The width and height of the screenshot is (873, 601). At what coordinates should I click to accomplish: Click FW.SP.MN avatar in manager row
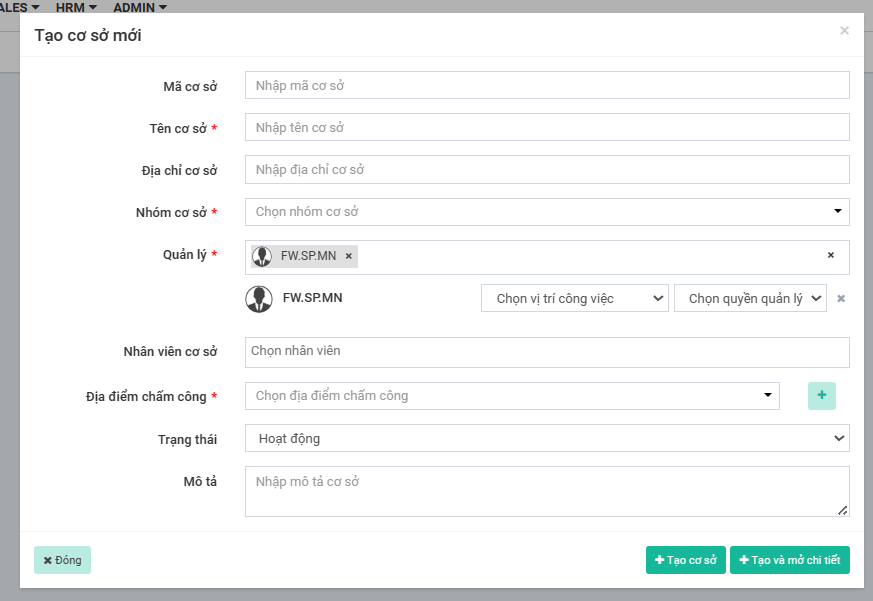[259, 299]
